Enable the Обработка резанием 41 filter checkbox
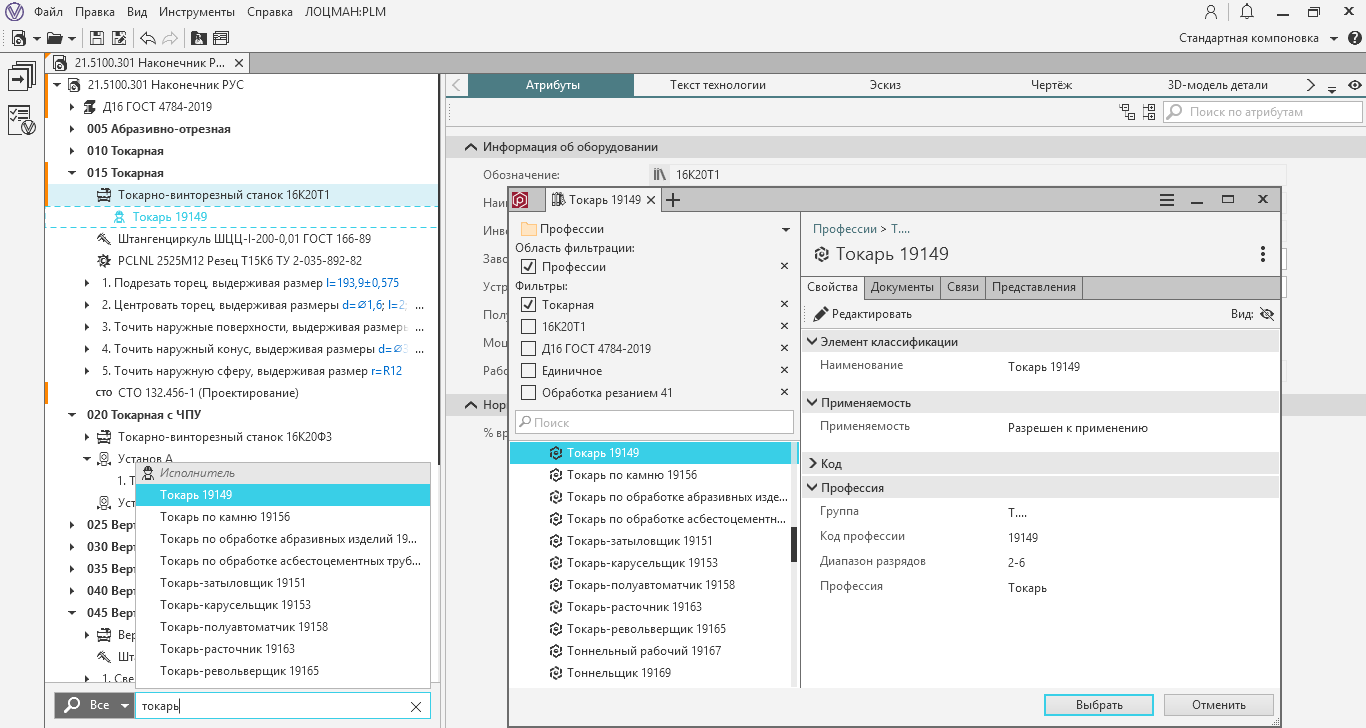Viewport: 1366px width, 728px height. [x=529, y=393]
